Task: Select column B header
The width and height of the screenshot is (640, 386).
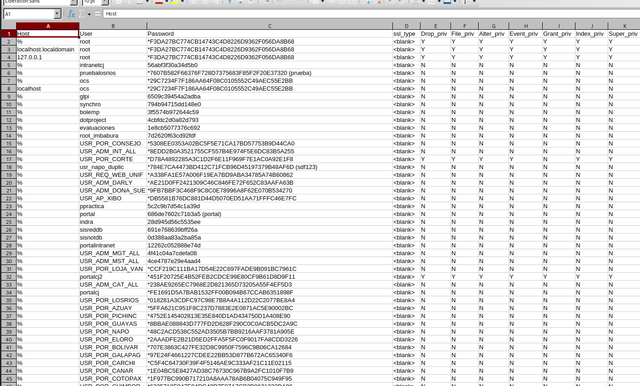Action: coord(113,26)
